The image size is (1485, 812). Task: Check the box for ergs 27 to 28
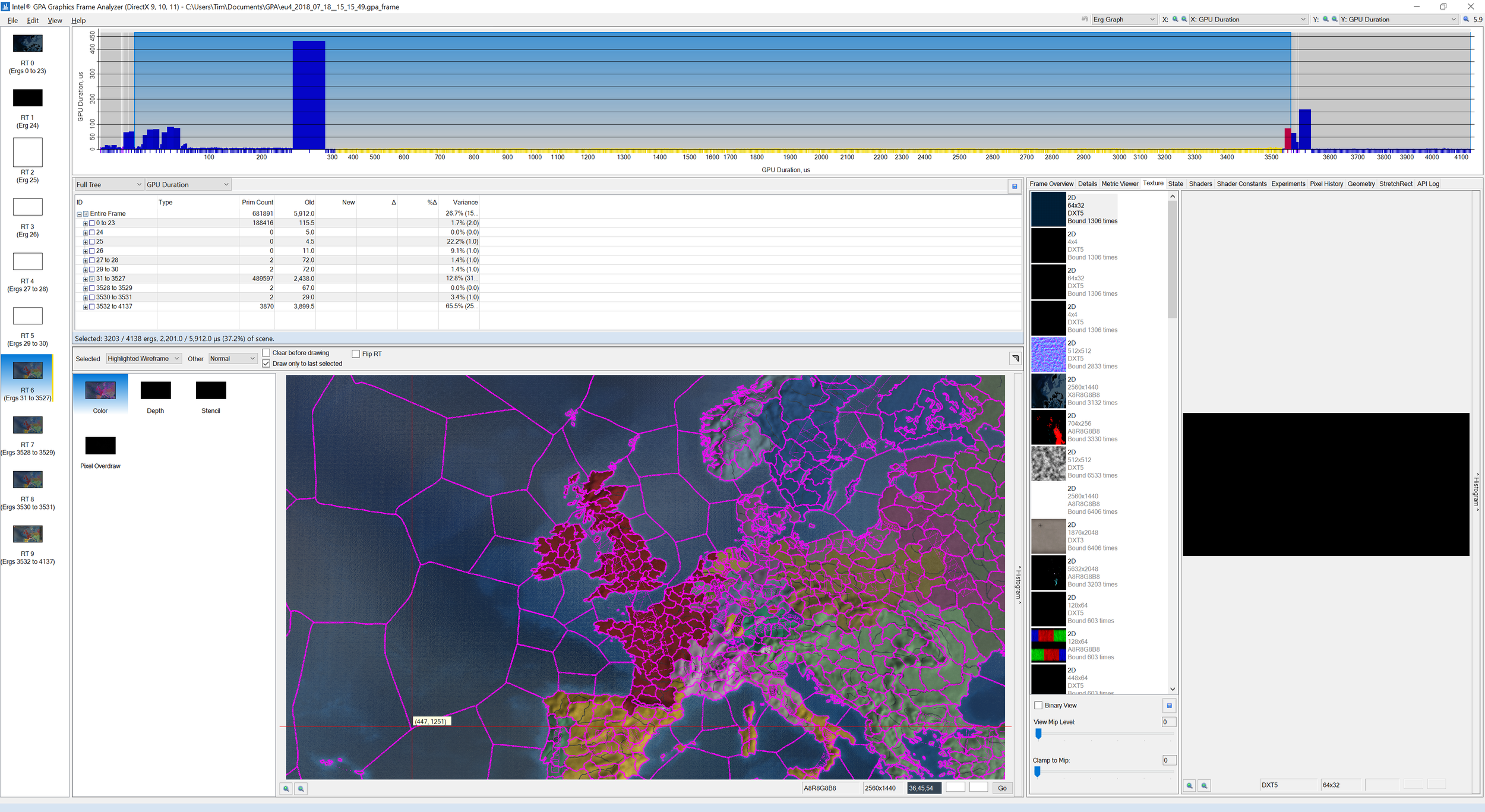(x=92, y=260)
